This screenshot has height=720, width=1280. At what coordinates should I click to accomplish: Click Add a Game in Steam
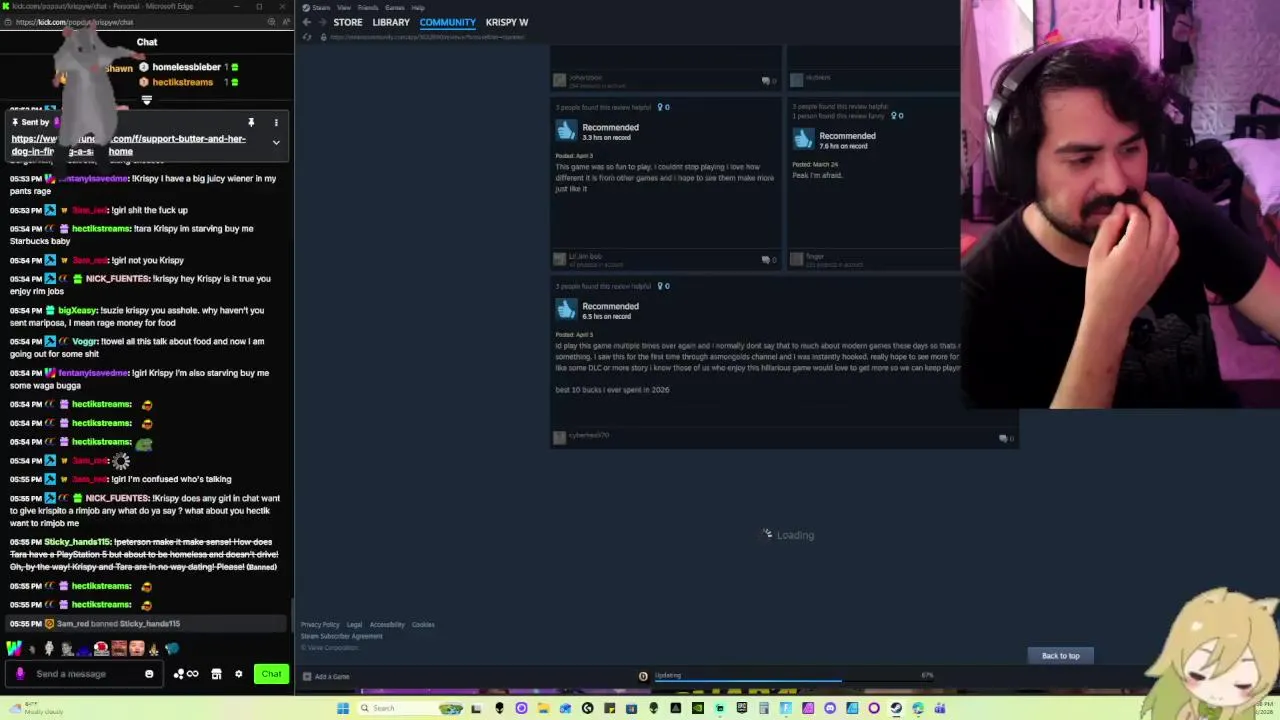coord(327,677)
